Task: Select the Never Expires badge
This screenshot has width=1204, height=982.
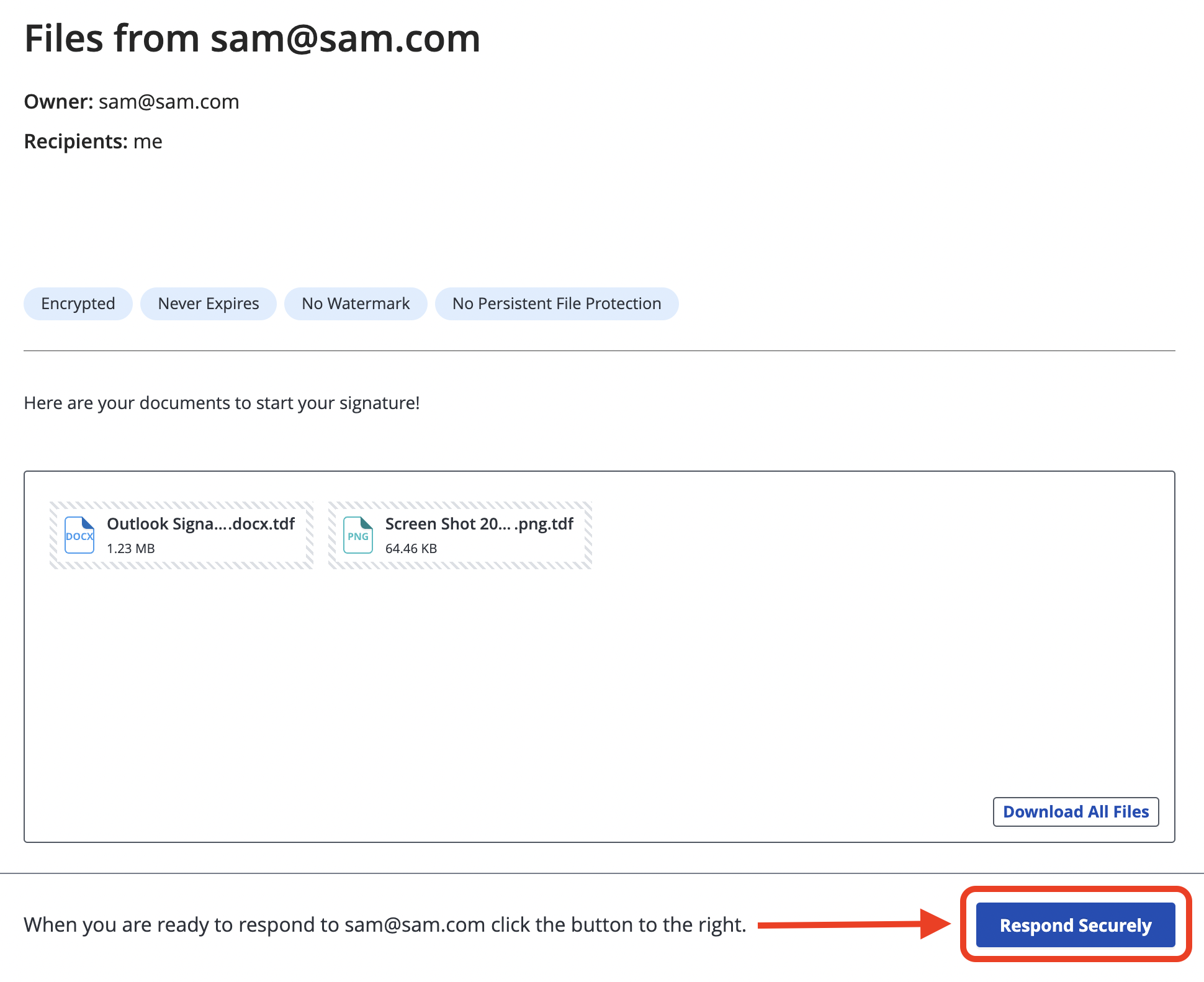Action: 209,304
